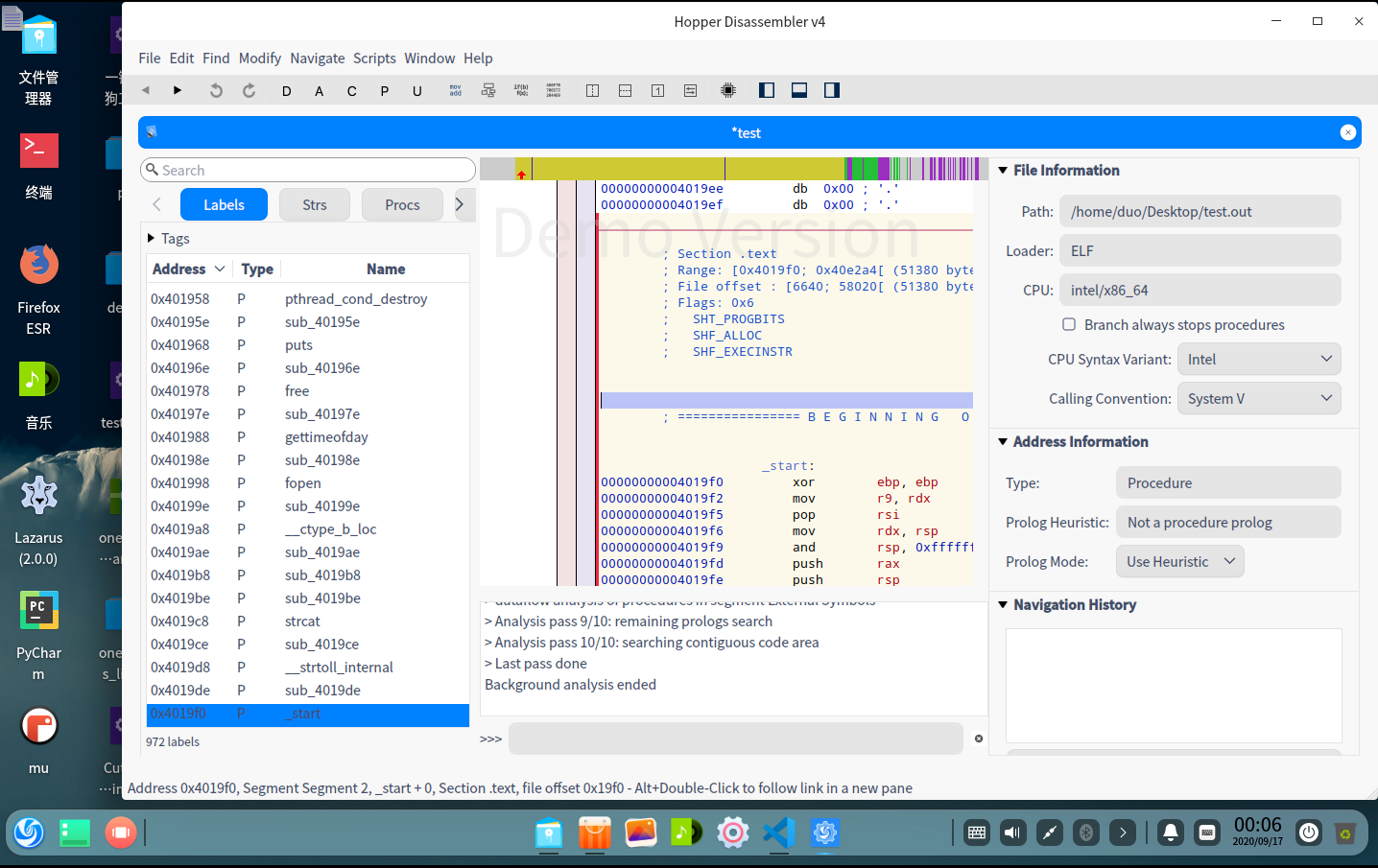The width and height of the screenshot is (1378, 868).
Task: Click the CPU chip icon in toolbar
Action: pos(728,90)
